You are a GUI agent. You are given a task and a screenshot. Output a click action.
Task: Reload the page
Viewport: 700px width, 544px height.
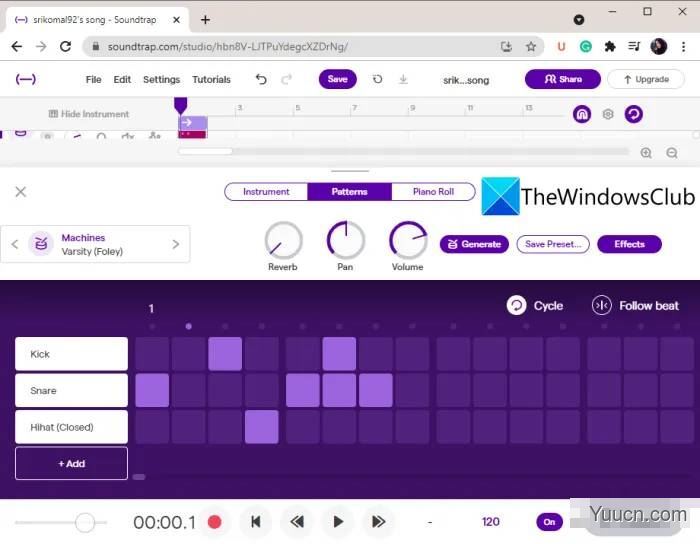[66, 46]
